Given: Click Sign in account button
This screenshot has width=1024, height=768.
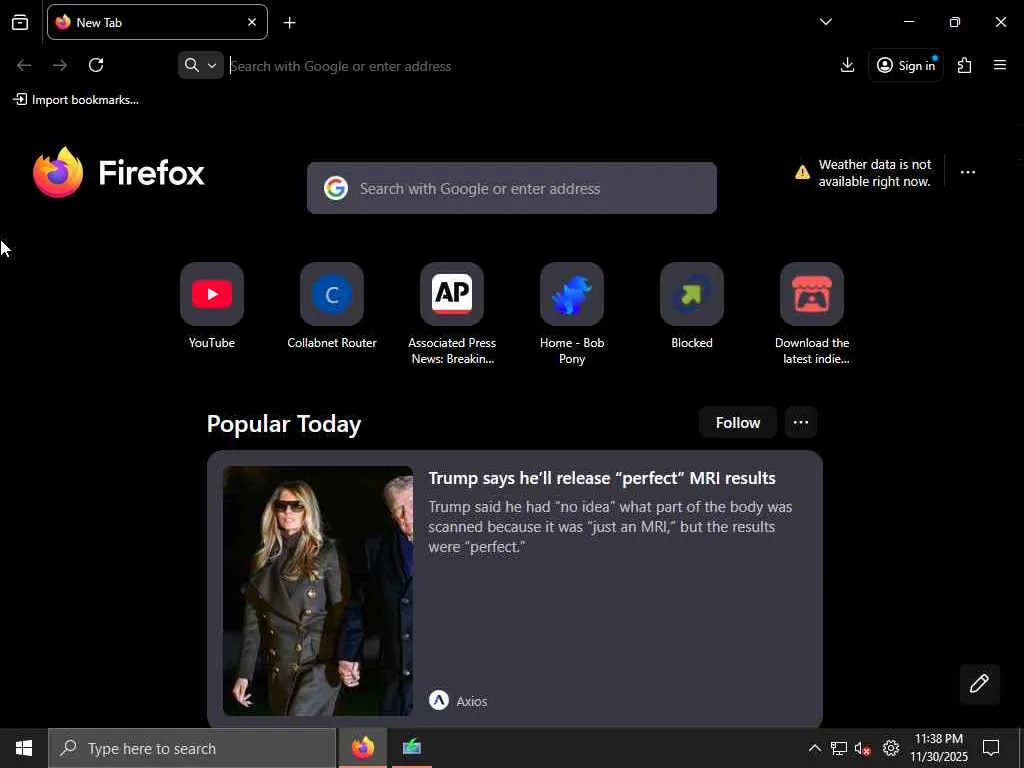Looking at the screenshot, I should pos(906,65).
